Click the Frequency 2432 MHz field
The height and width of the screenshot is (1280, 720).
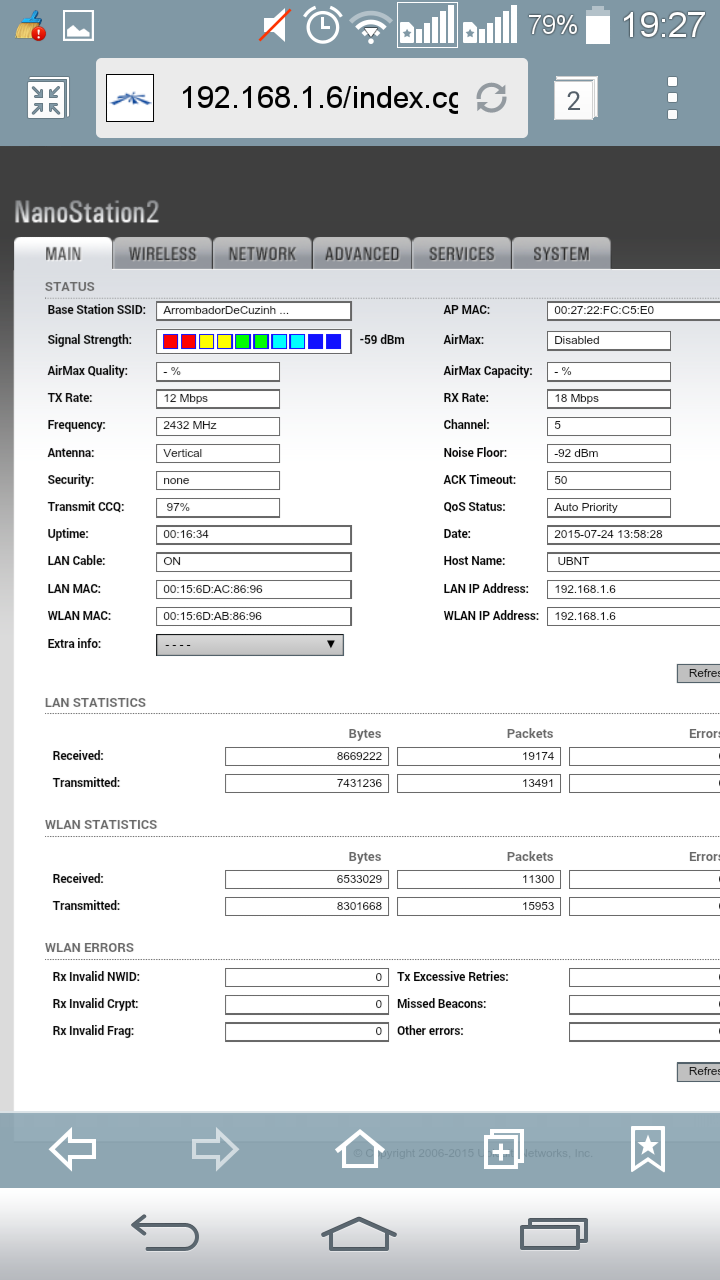(218, 425)
